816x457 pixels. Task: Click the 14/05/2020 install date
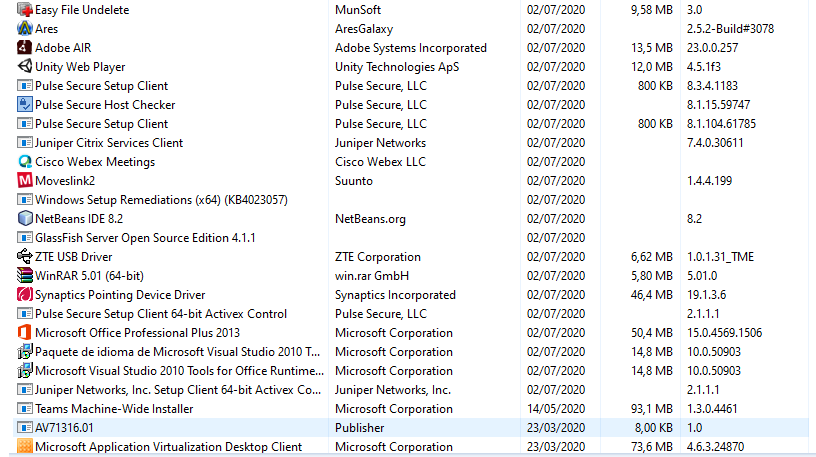(556, 409)
